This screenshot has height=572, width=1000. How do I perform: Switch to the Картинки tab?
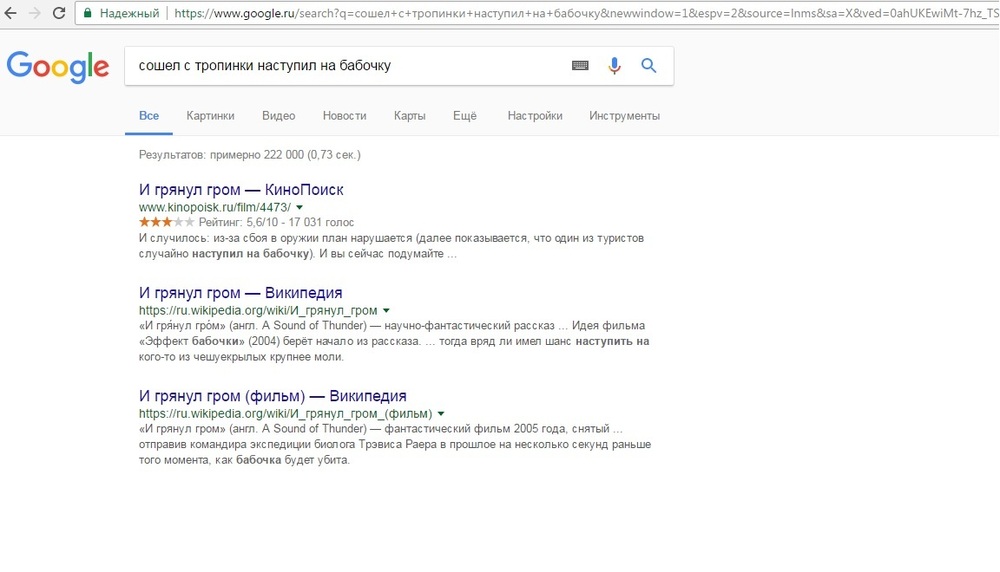[x=210, y=116]
